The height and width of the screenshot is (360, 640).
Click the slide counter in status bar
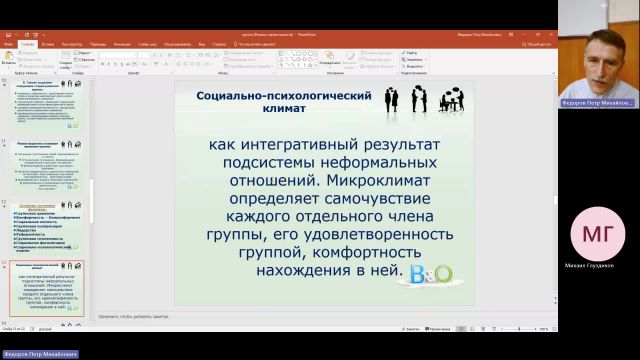pyautogui.click(x=13, y=329)
